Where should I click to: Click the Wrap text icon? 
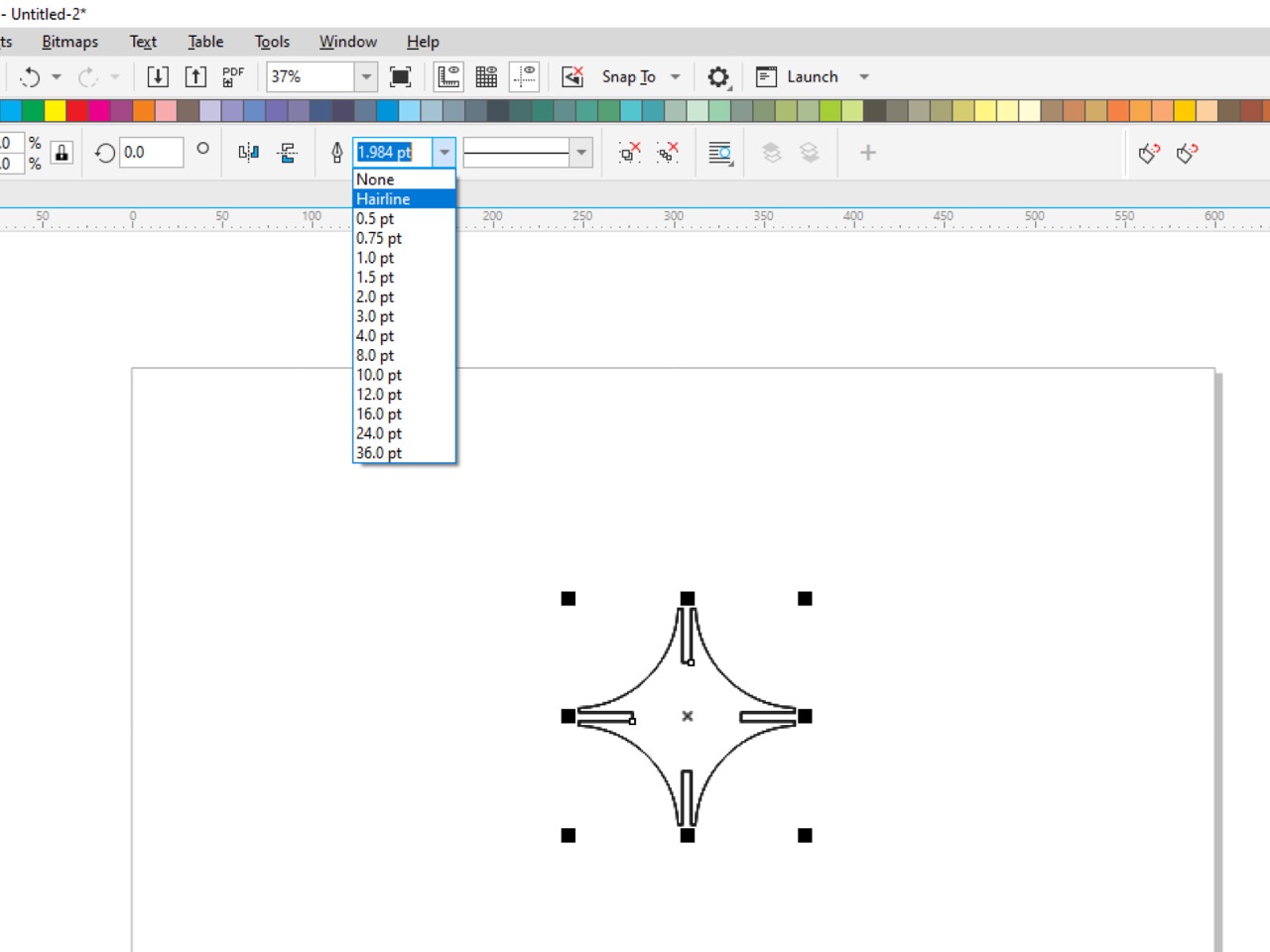coord(720,153)
